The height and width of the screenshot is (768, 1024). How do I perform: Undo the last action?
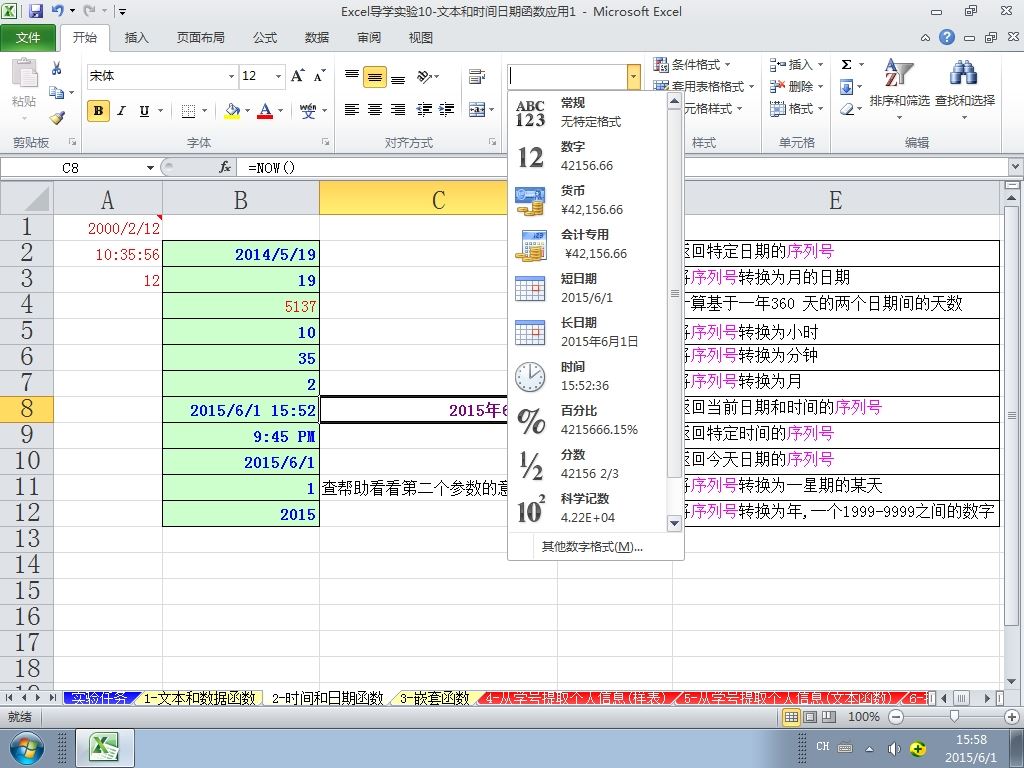click(x=57, y=11)
